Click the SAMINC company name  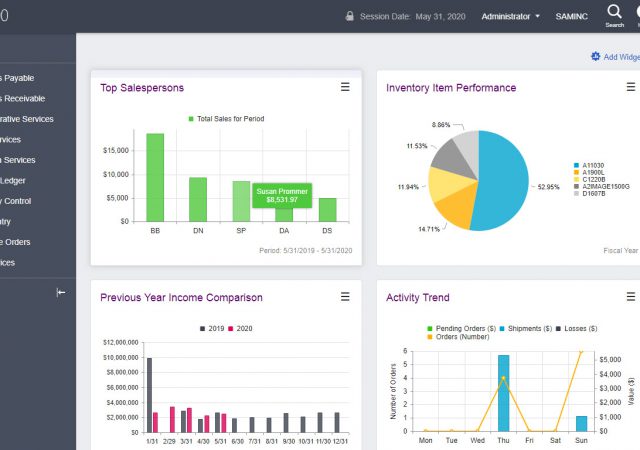(x=571, y=16)
